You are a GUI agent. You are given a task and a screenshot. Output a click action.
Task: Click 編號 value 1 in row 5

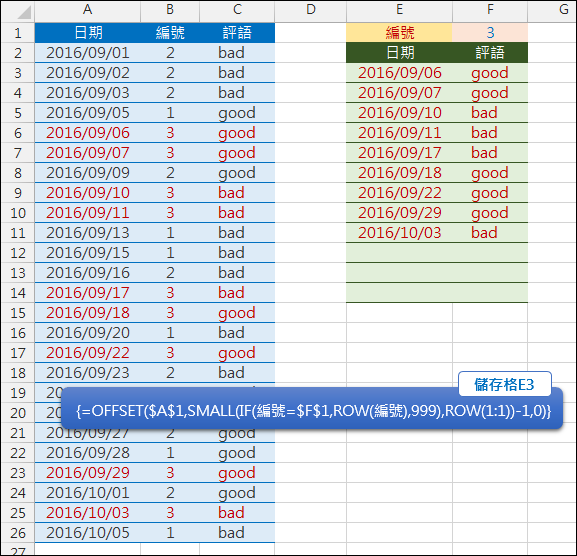[x=170, y=113]
